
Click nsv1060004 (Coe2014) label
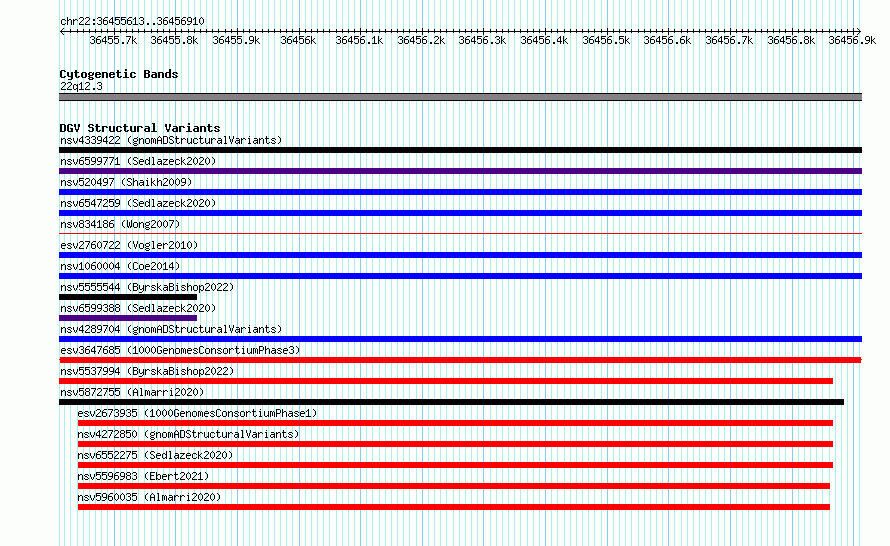tap(120, 266)
